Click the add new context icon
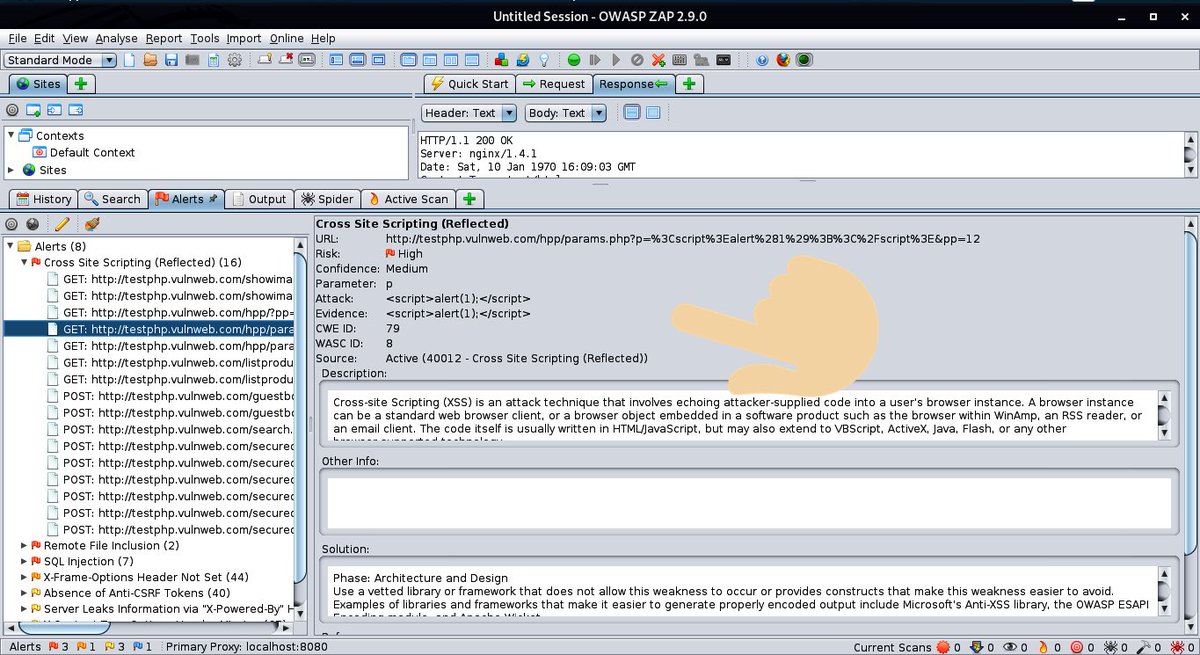Viewport: 1200px width, 655px height. [33, 110]
